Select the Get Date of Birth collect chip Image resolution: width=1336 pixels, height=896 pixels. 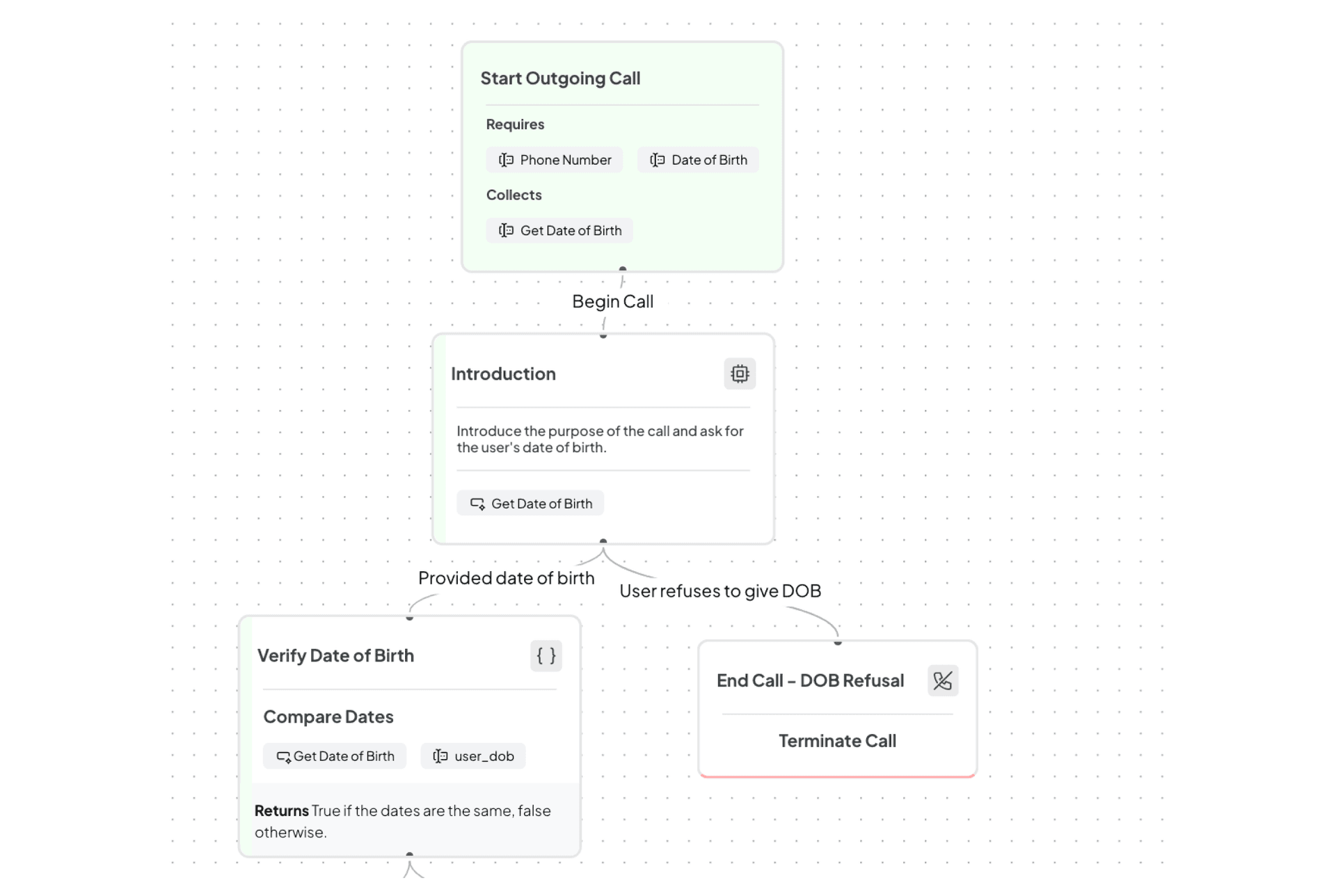coord(559,230)
